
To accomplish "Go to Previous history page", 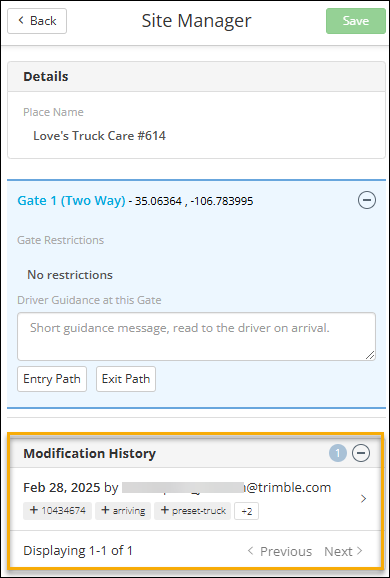I will click(x=279, y=551).
